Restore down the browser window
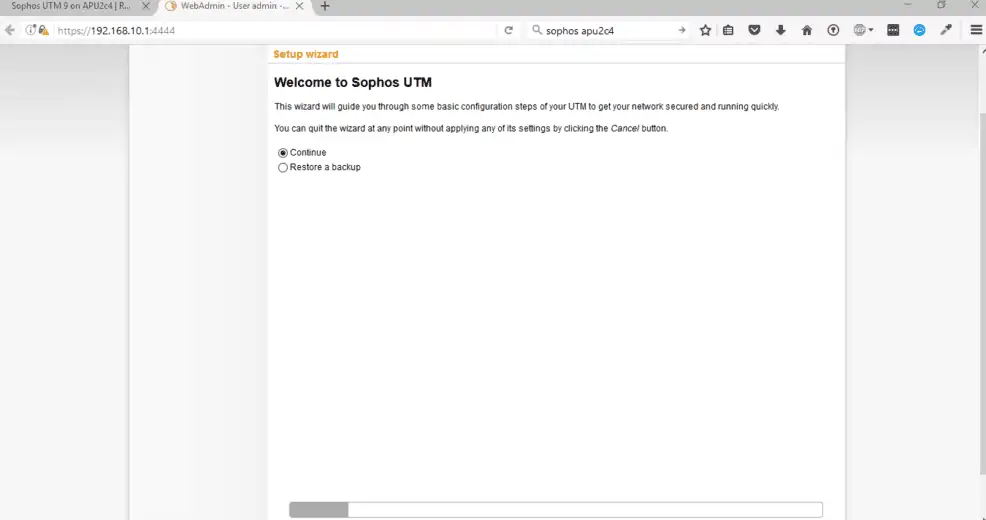 [x=941, y=5]
